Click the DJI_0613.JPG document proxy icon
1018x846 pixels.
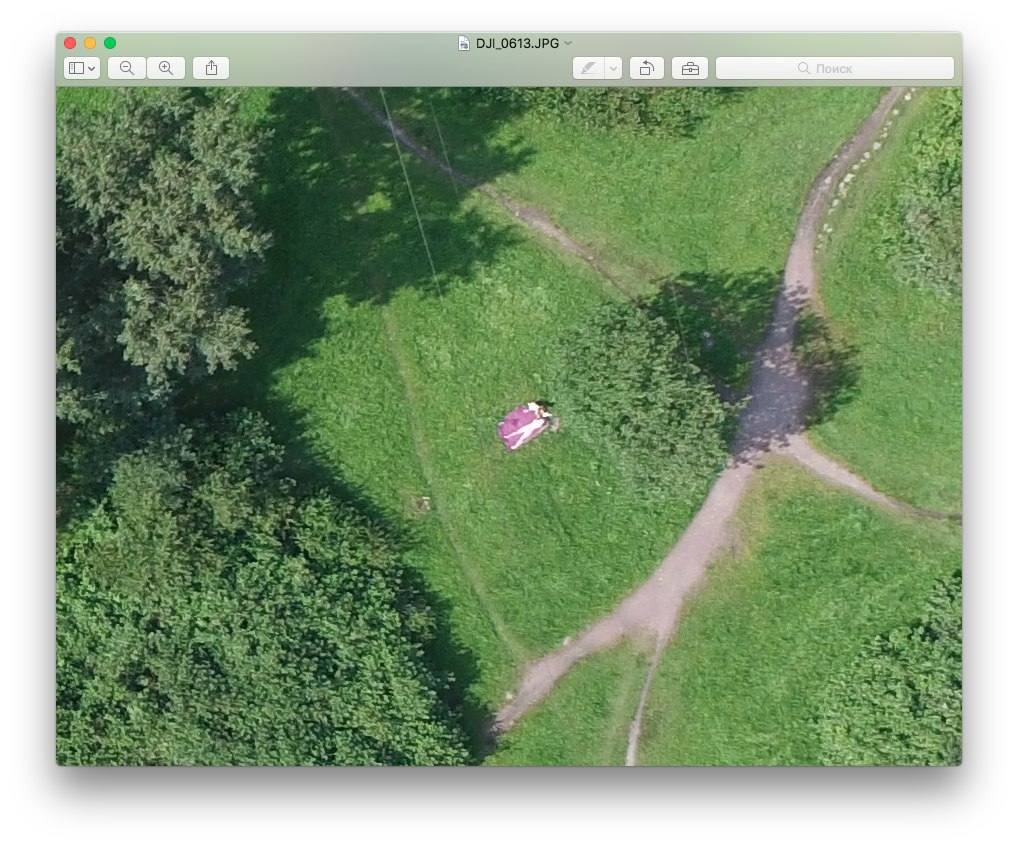click(464, 43)
